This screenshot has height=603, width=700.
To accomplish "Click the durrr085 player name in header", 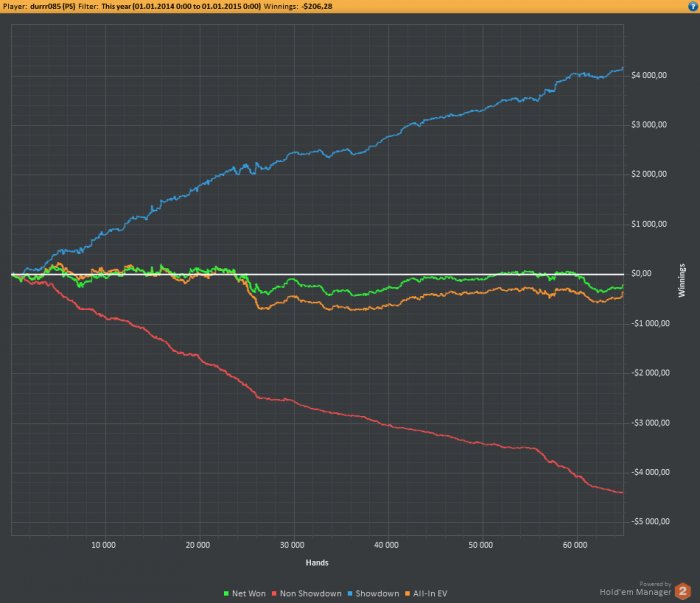I will coord(53,6).
